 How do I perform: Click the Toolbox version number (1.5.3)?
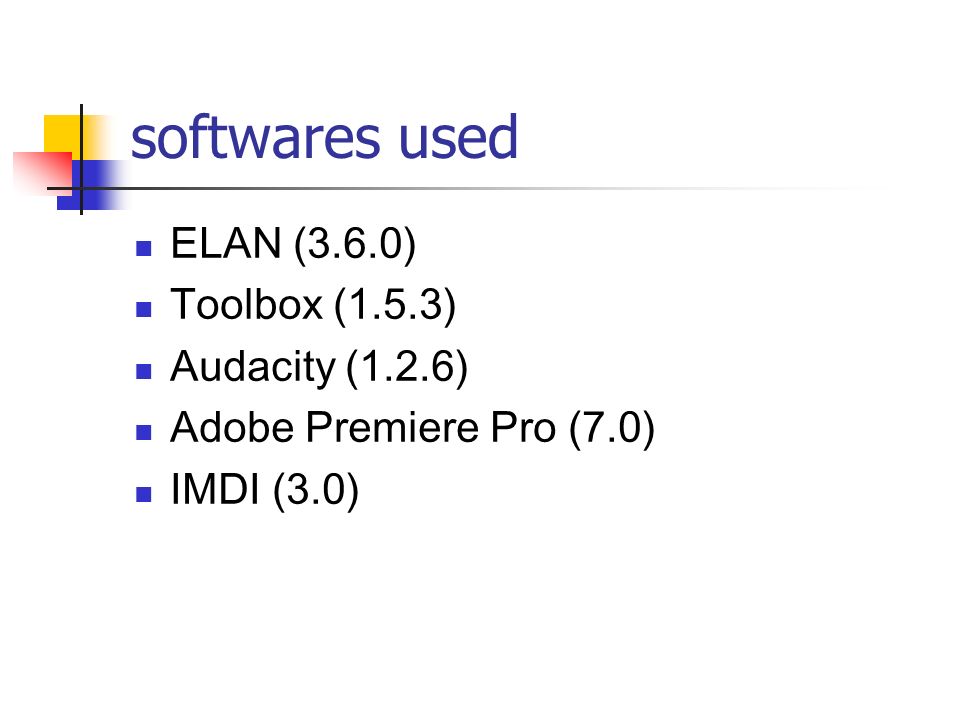(x=395, y=306)
